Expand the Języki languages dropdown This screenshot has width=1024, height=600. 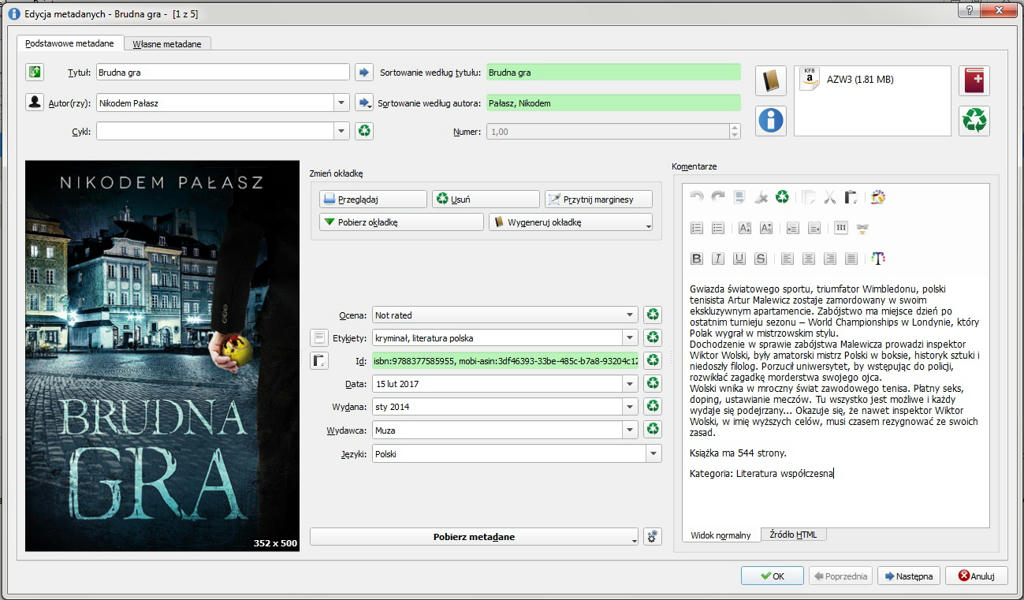[653, 453]
